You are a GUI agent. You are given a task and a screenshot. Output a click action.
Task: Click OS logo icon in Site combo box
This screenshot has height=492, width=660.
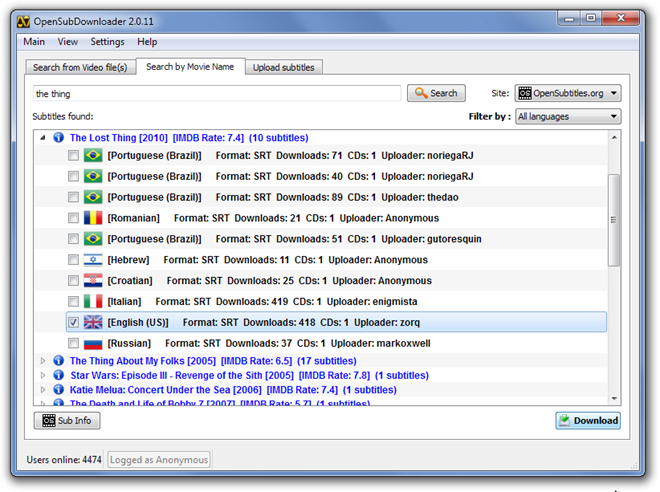coord(525,93)
